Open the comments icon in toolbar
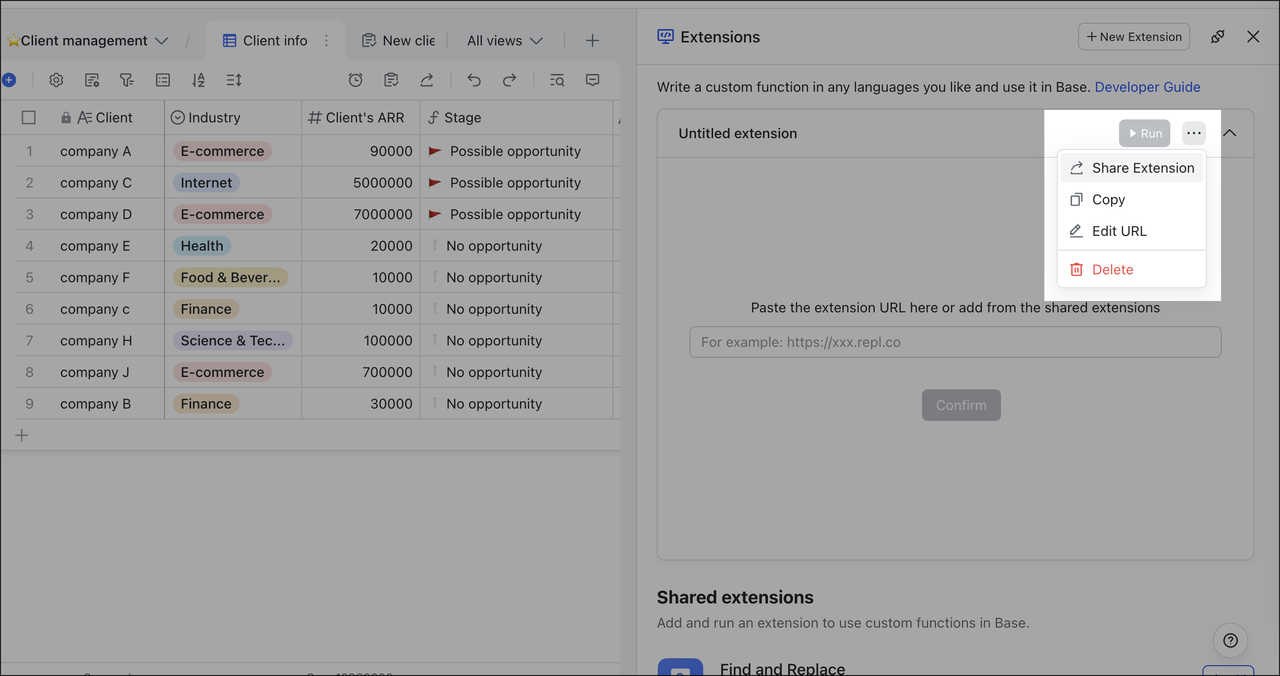 (x=592, y=80)
